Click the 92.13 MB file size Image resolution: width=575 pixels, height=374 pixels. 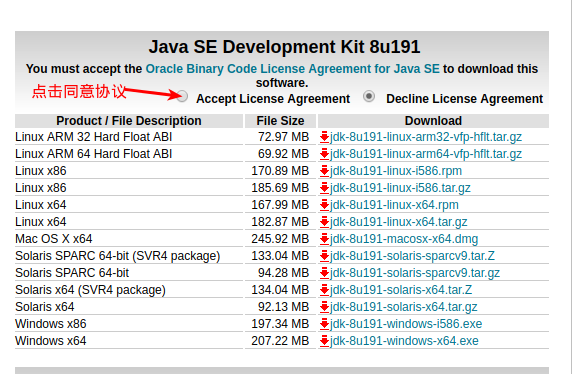coord(283,307)
